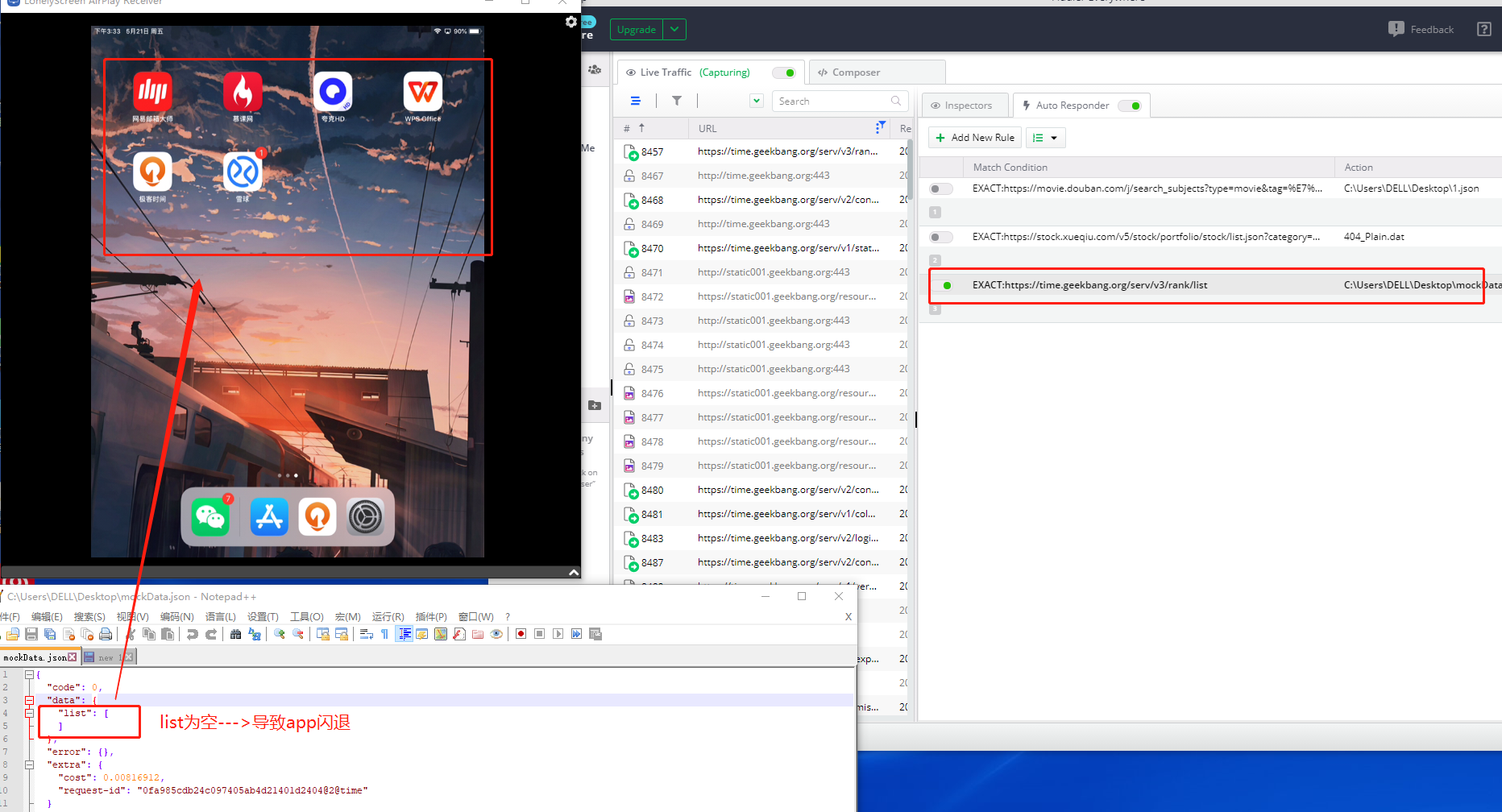1502x812 pixels.
Task: Open the NetEase Mail Master app on iPad
Action: click(152, 92)
